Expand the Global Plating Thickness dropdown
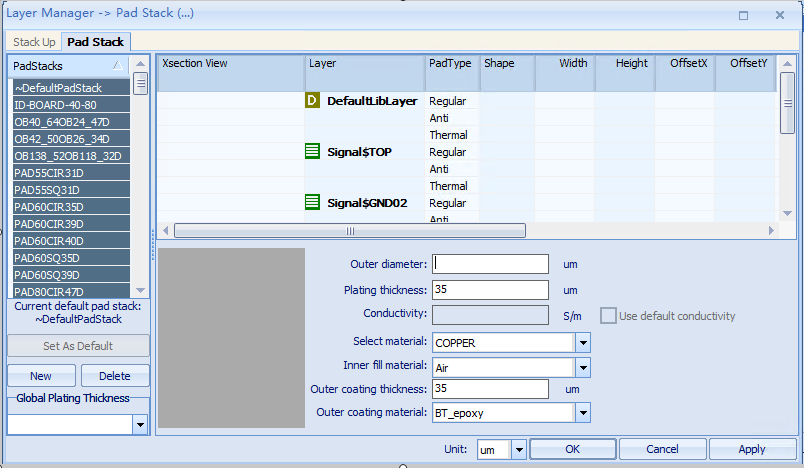The image size is (804, 468). (x=139, y=425)
